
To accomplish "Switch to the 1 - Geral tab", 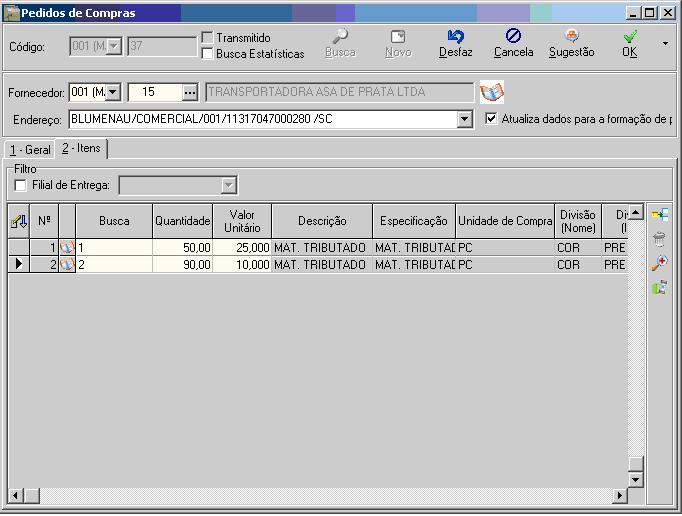I will [x=30, y=150].
